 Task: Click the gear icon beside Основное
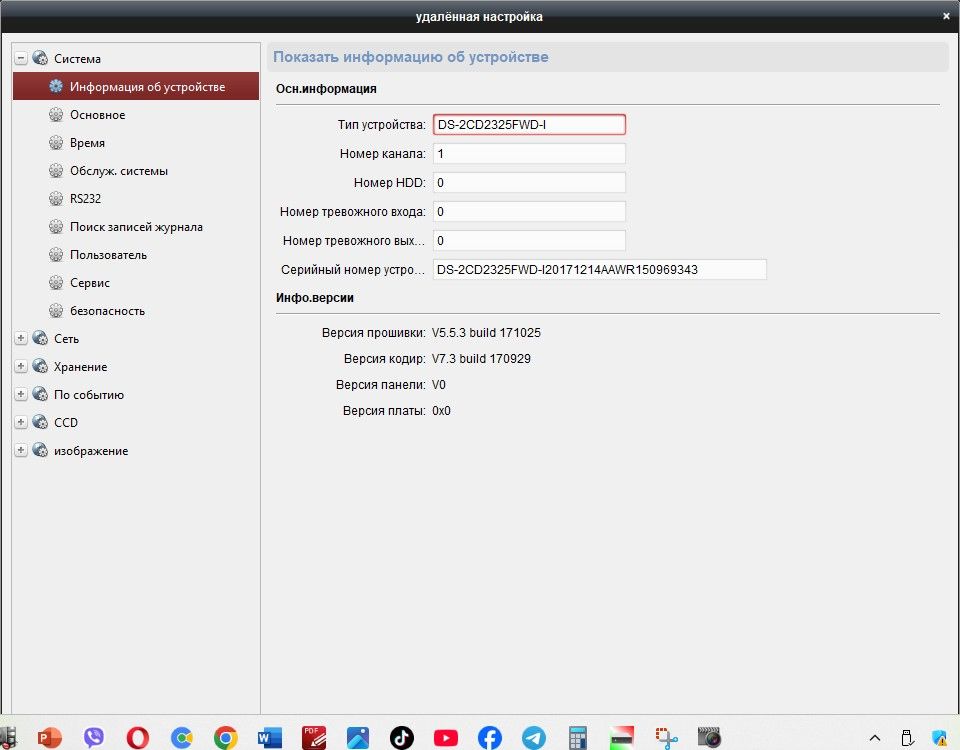pos(56,114)
